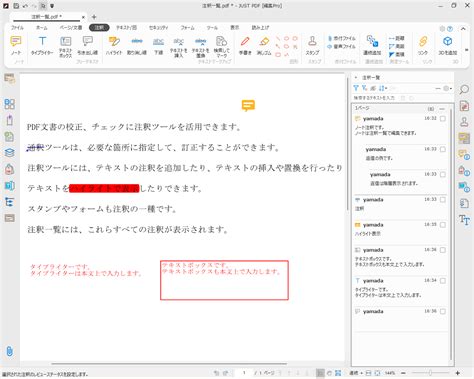This screenshot has width=474, height=379.
Task: Open the options gear dropdown in 注釈一覧
Action: pyautogui.click(x=448, y=88)
